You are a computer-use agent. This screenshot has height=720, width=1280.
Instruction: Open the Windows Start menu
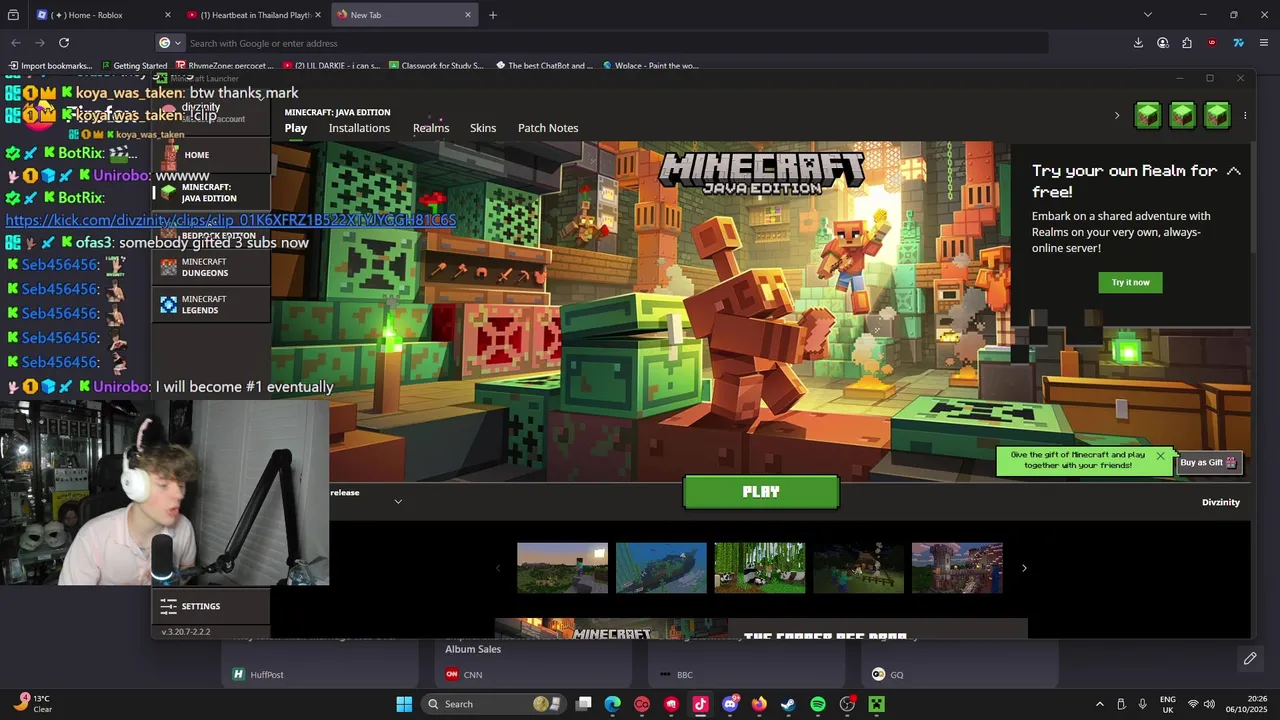click(404, 704)
